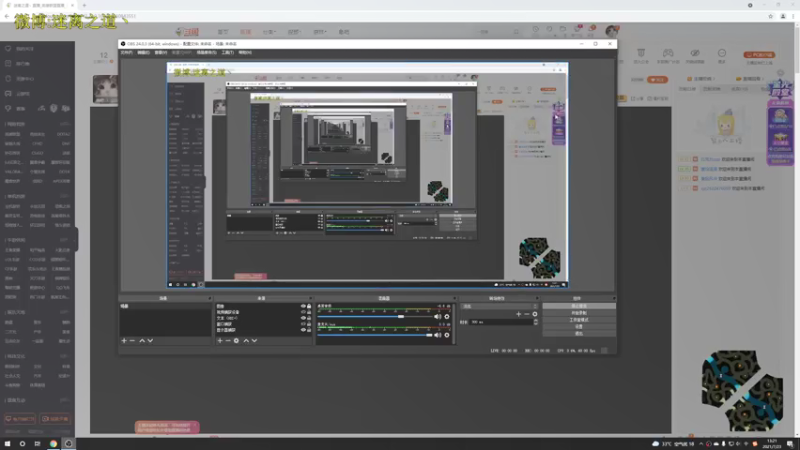Image resolution: width=800 pixels, height=450 pixels.
Task: Click the crossed-eye icon in Huya room toolbar
Action: click(695, 53)
